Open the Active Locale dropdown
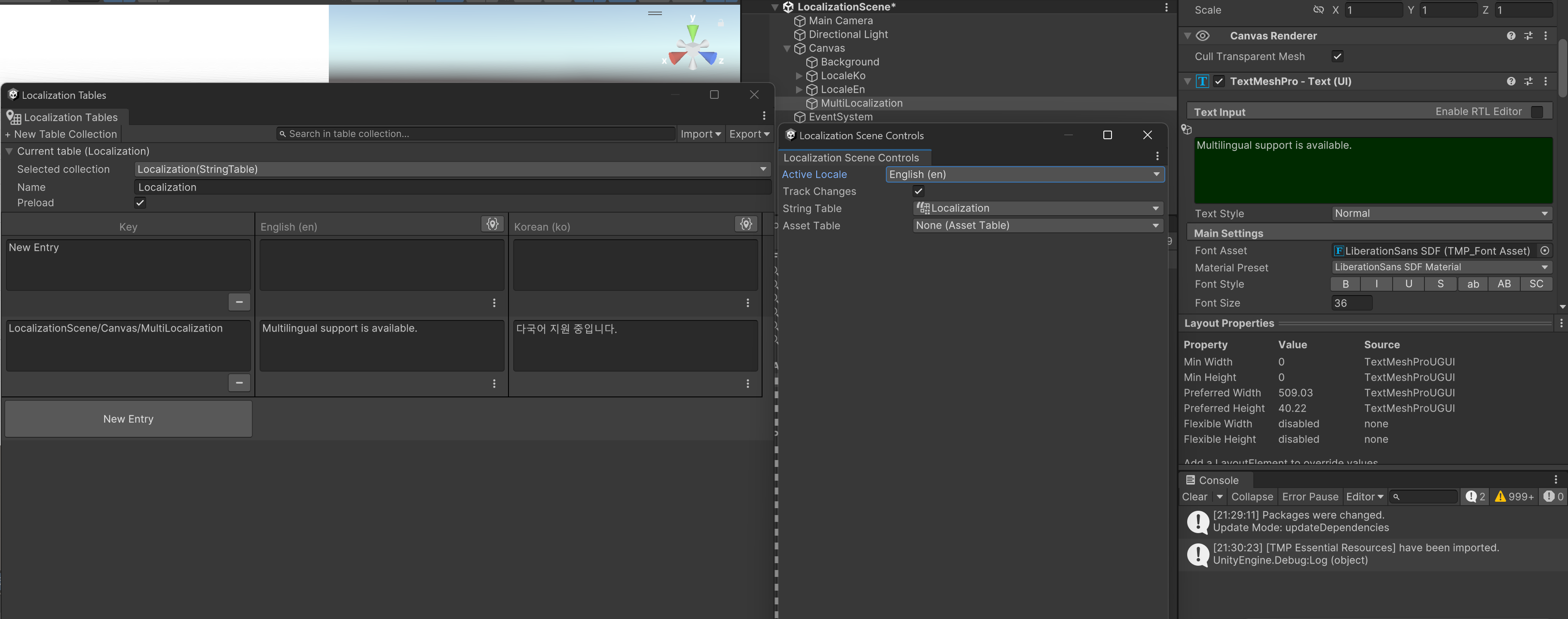1568x619 pixels. coord(1024,174)
